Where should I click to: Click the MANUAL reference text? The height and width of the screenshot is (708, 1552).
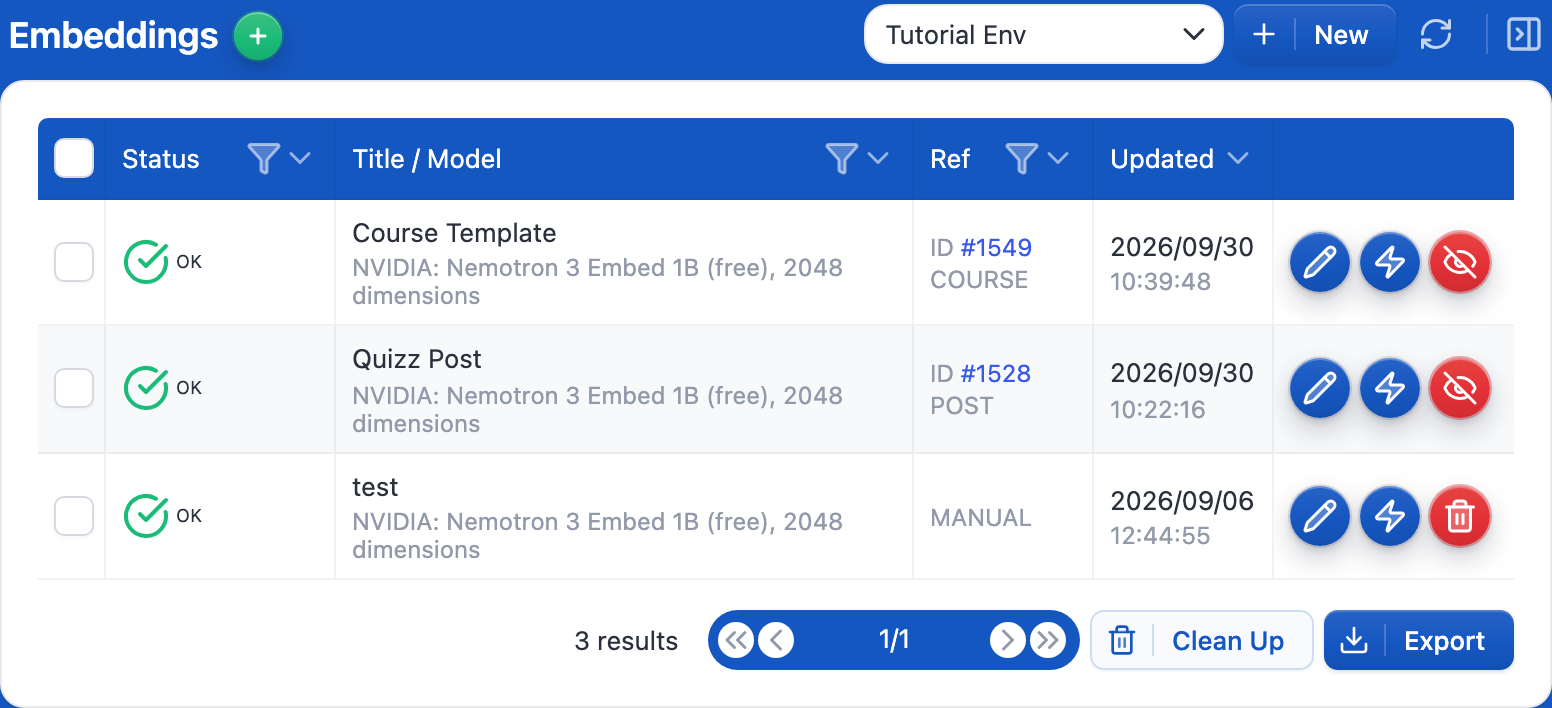pyautogui.click(x=981, y=518)
